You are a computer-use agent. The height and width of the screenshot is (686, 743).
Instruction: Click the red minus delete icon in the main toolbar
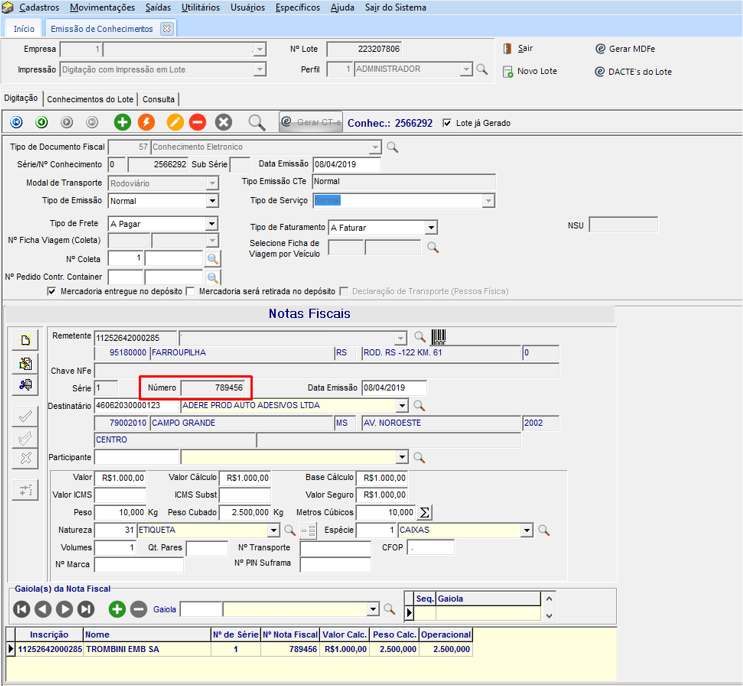198,122
